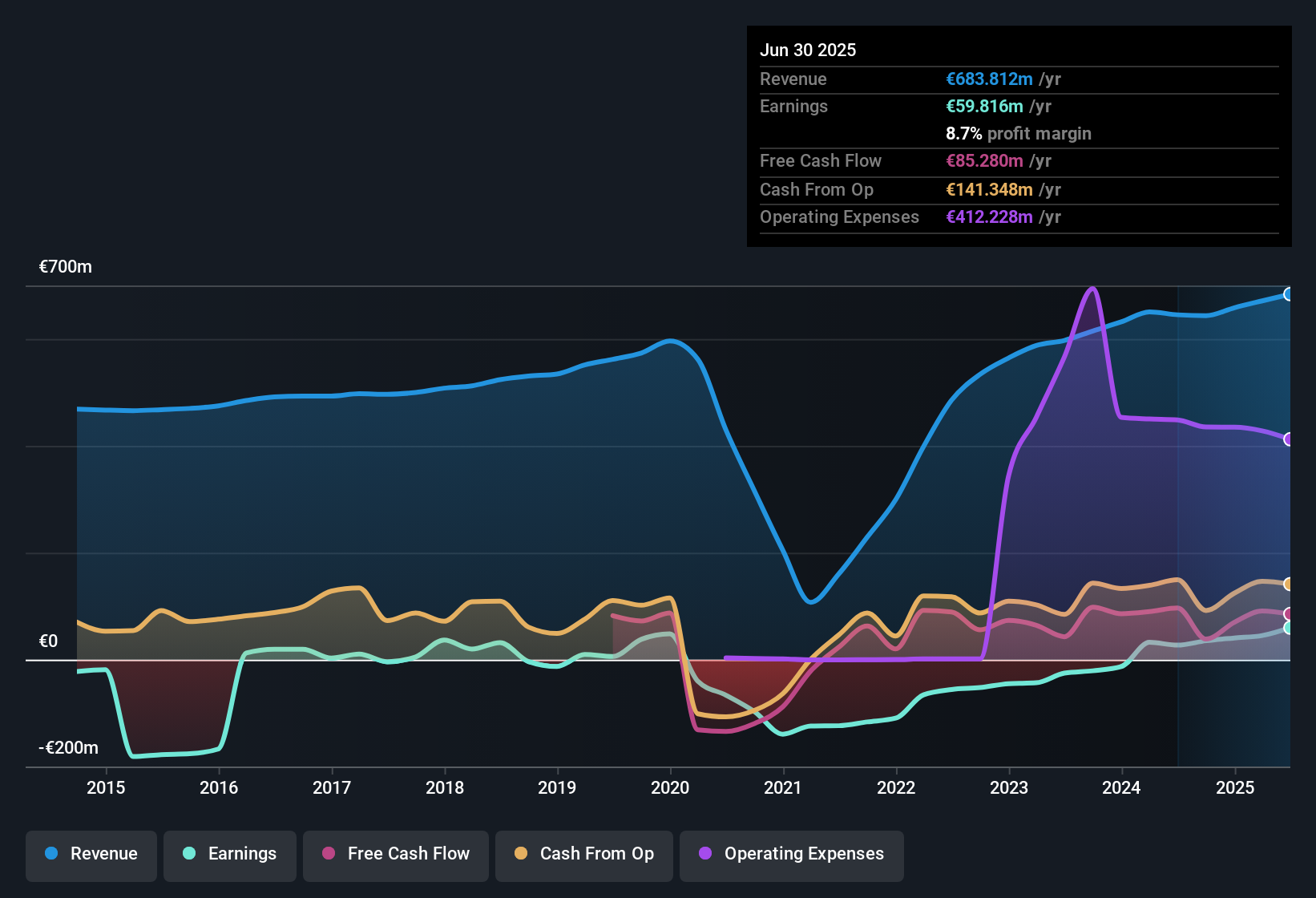Select the 2020 label on the x-axis
This screenshot has height=898, width=1316.
[x=670, y=788]
